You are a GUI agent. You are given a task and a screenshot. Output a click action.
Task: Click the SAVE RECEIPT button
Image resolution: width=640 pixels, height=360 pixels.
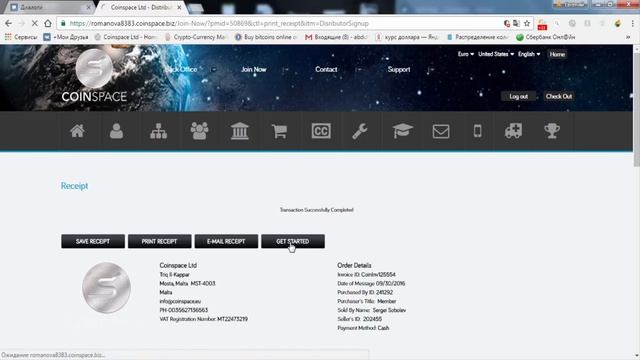click(93, 241)
